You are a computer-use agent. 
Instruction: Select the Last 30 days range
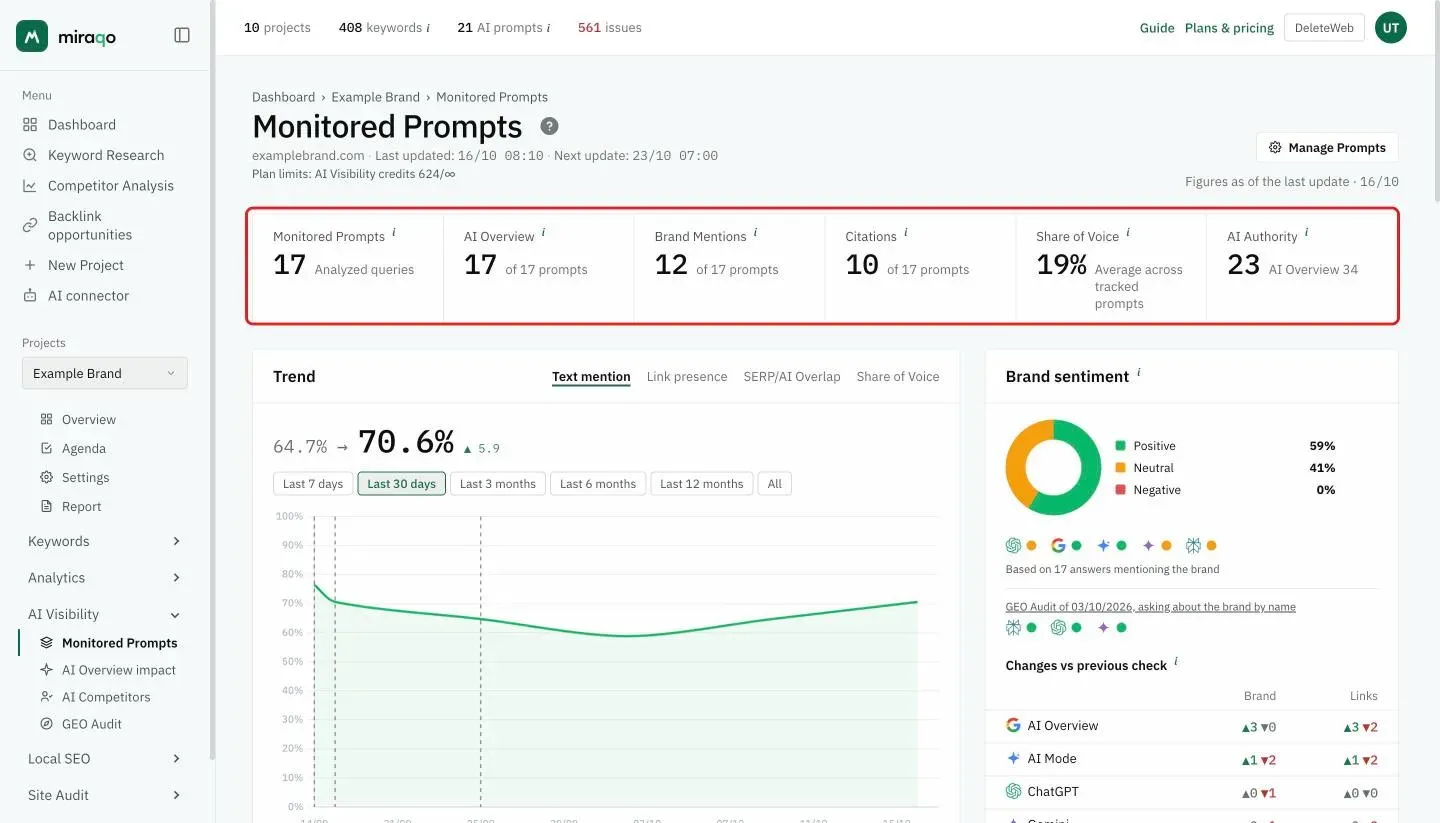point(401,484)
